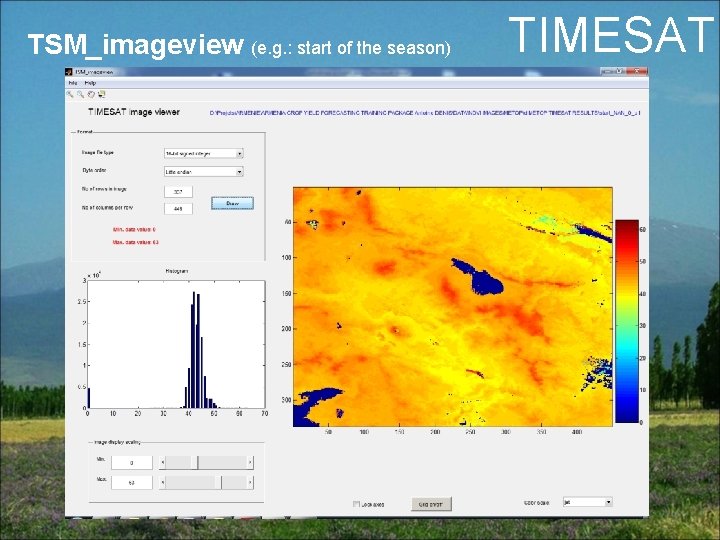Toggle the Lock axes checkbox

point(356,504)
